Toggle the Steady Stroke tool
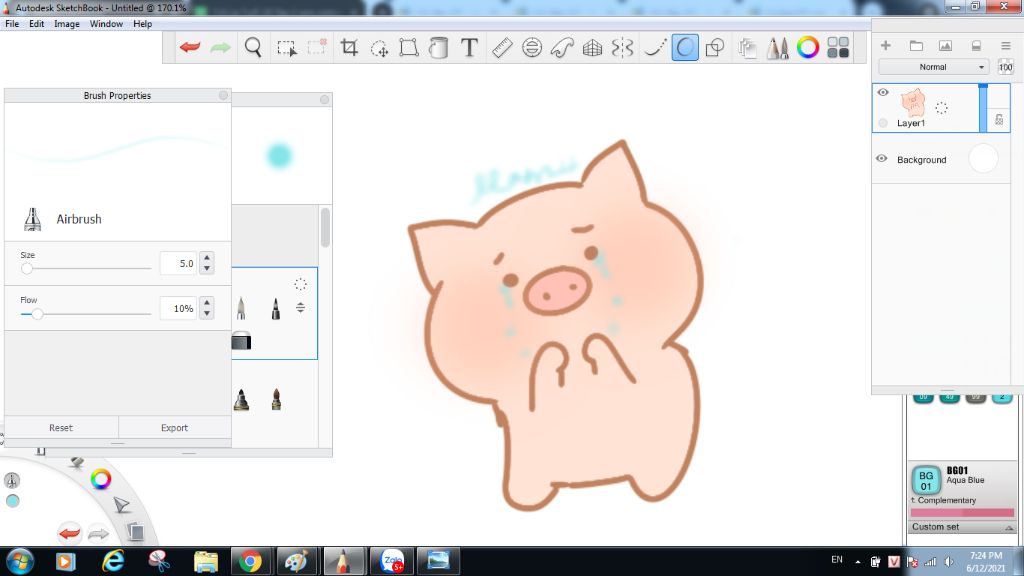1024x576 pixels. point(654,48)
